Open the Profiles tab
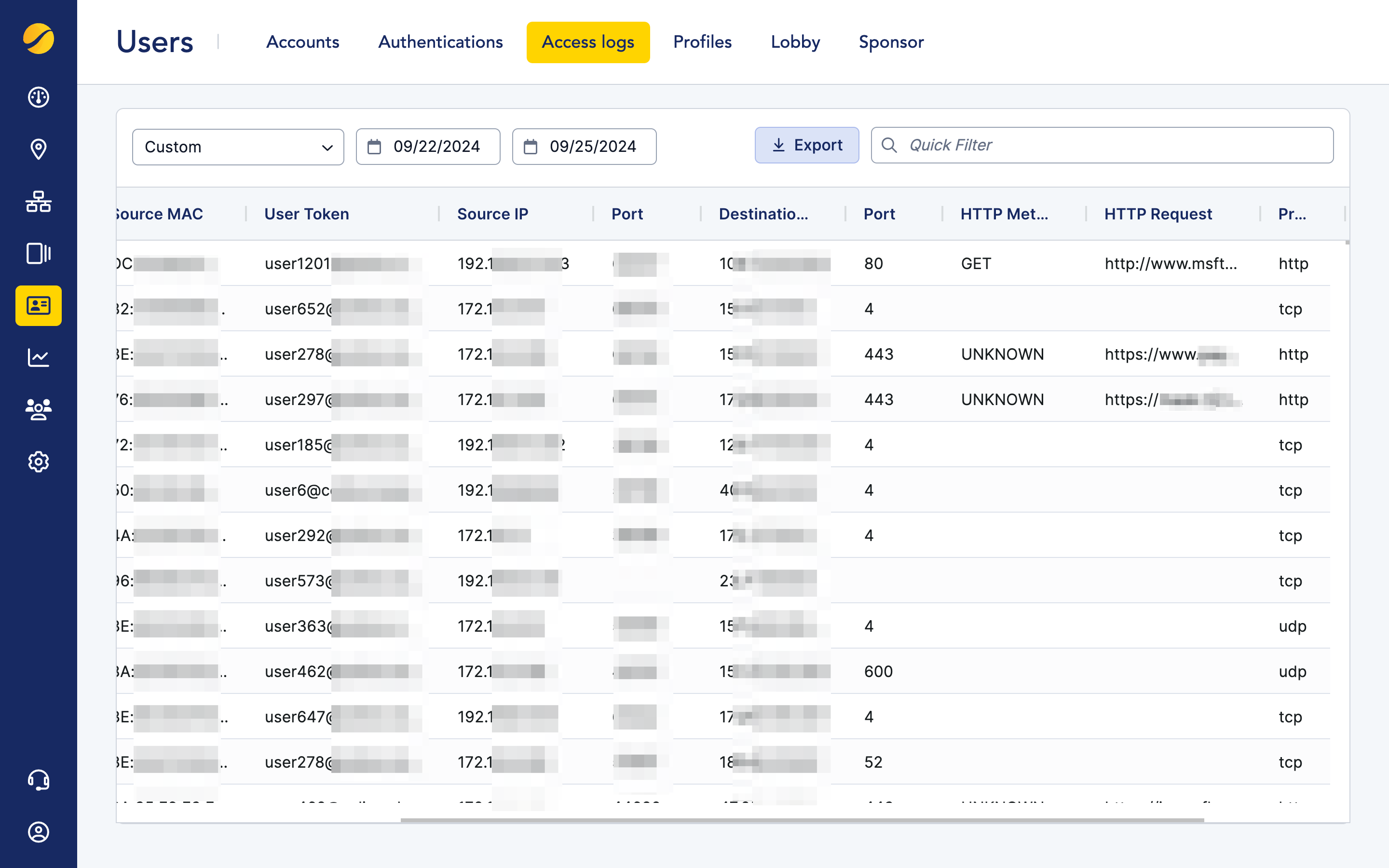The height and width of the screenshot is (868, 1389). point(703,42)
